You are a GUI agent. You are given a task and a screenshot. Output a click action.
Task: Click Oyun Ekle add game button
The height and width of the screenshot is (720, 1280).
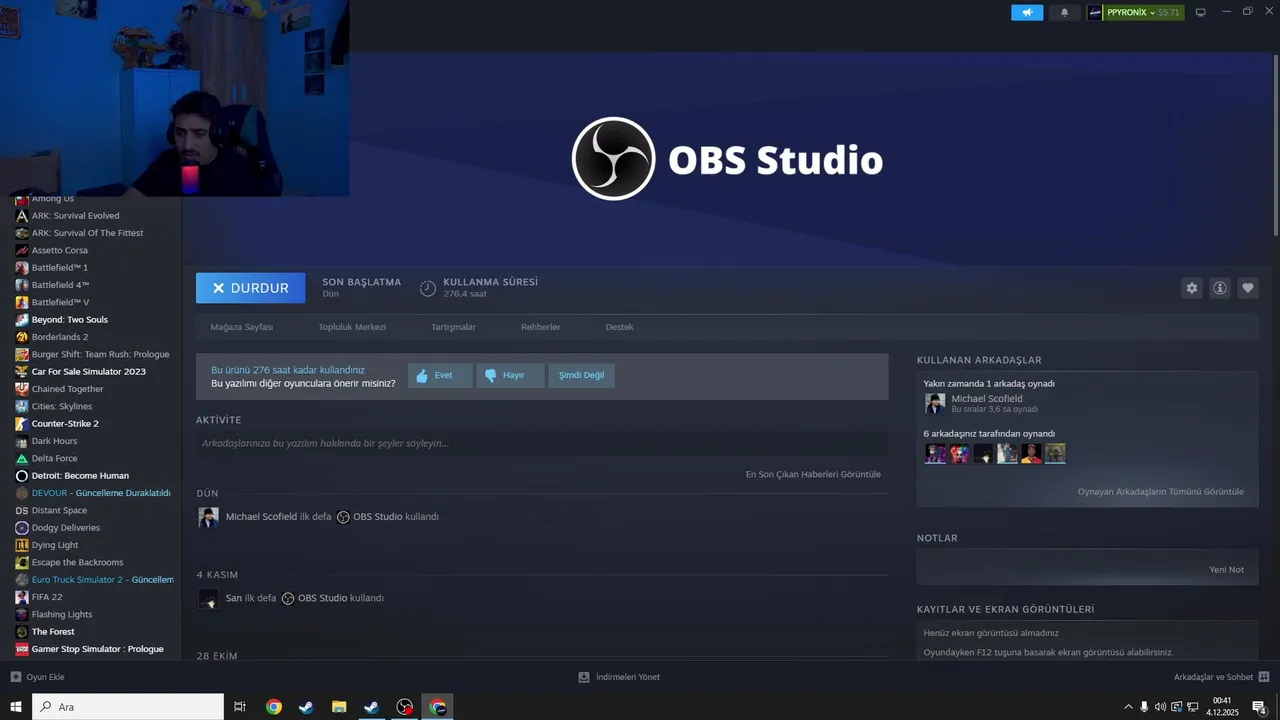38,677
